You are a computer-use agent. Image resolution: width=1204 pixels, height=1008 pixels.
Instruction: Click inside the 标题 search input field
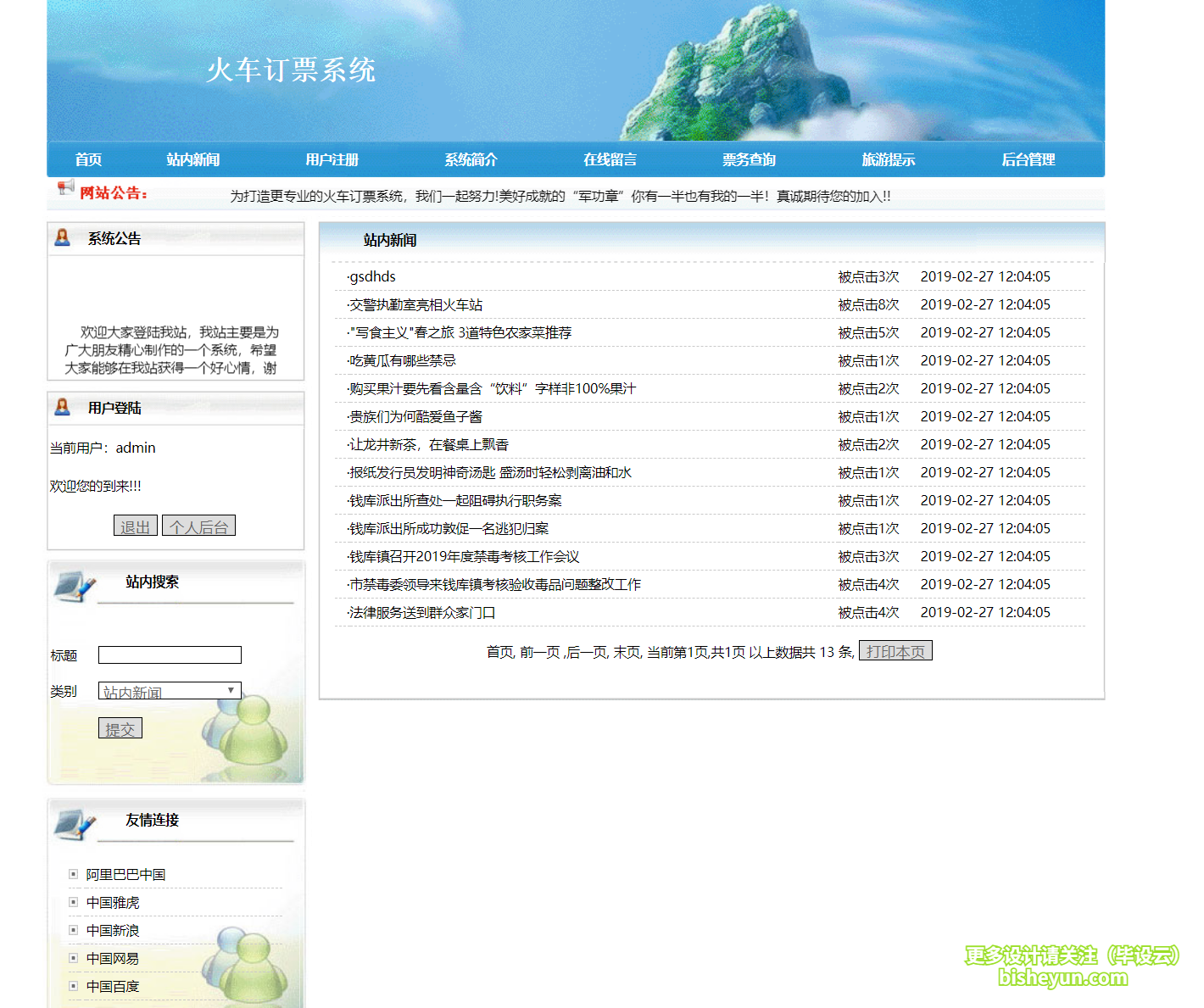click(x=169, y=654)
